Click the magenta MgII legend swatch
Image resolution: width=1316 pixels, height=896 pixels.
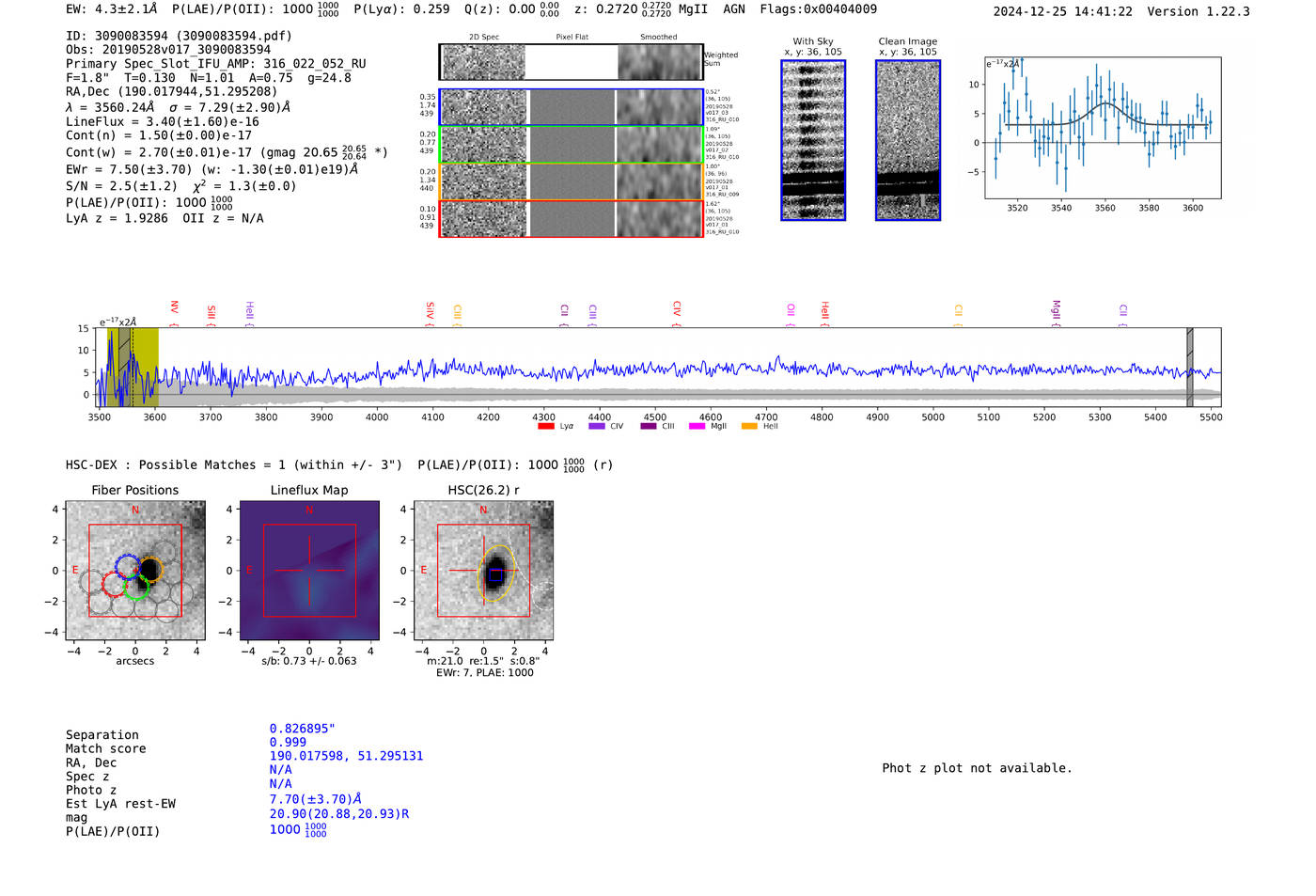pos(697,427)
